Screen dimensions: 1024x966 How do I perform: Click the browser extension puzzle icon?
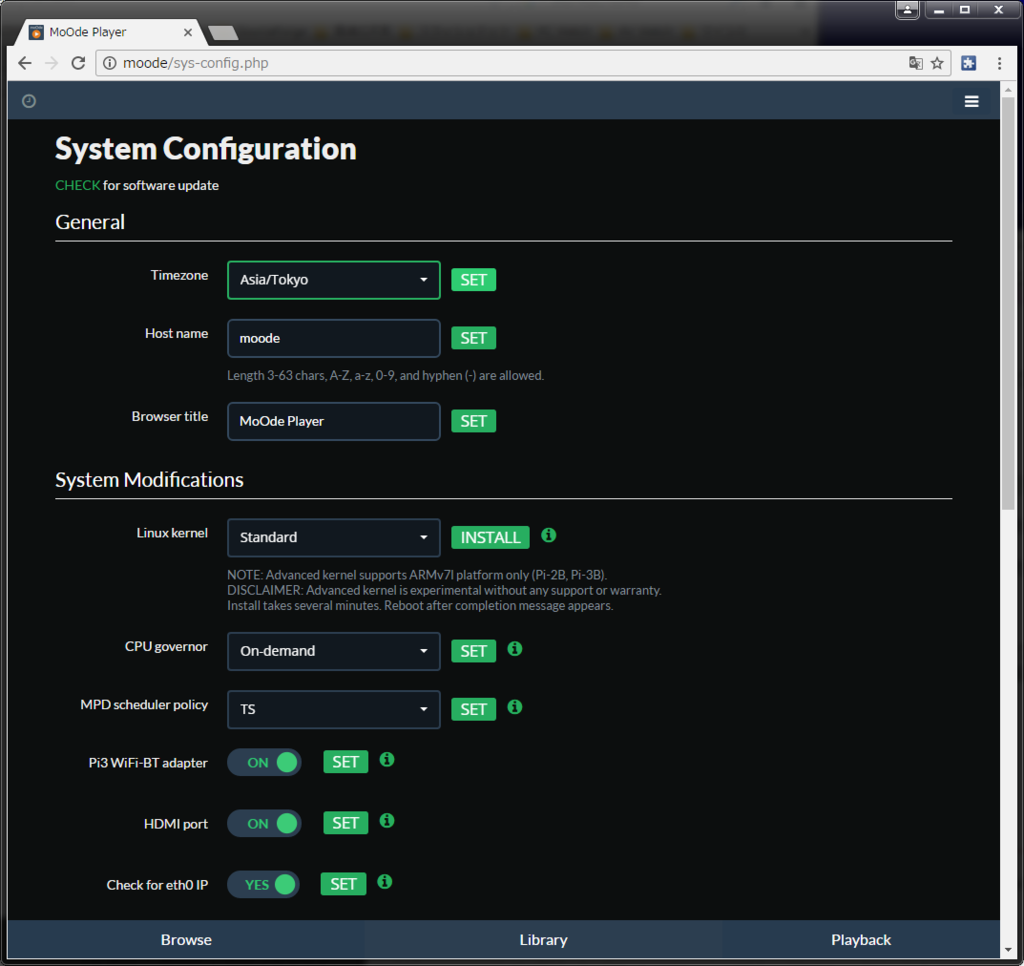point(968,63)
